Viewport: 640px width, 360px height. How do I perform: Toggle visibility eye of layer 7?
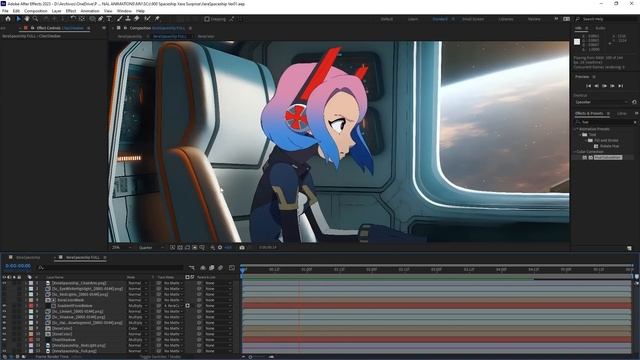[4, 317]
